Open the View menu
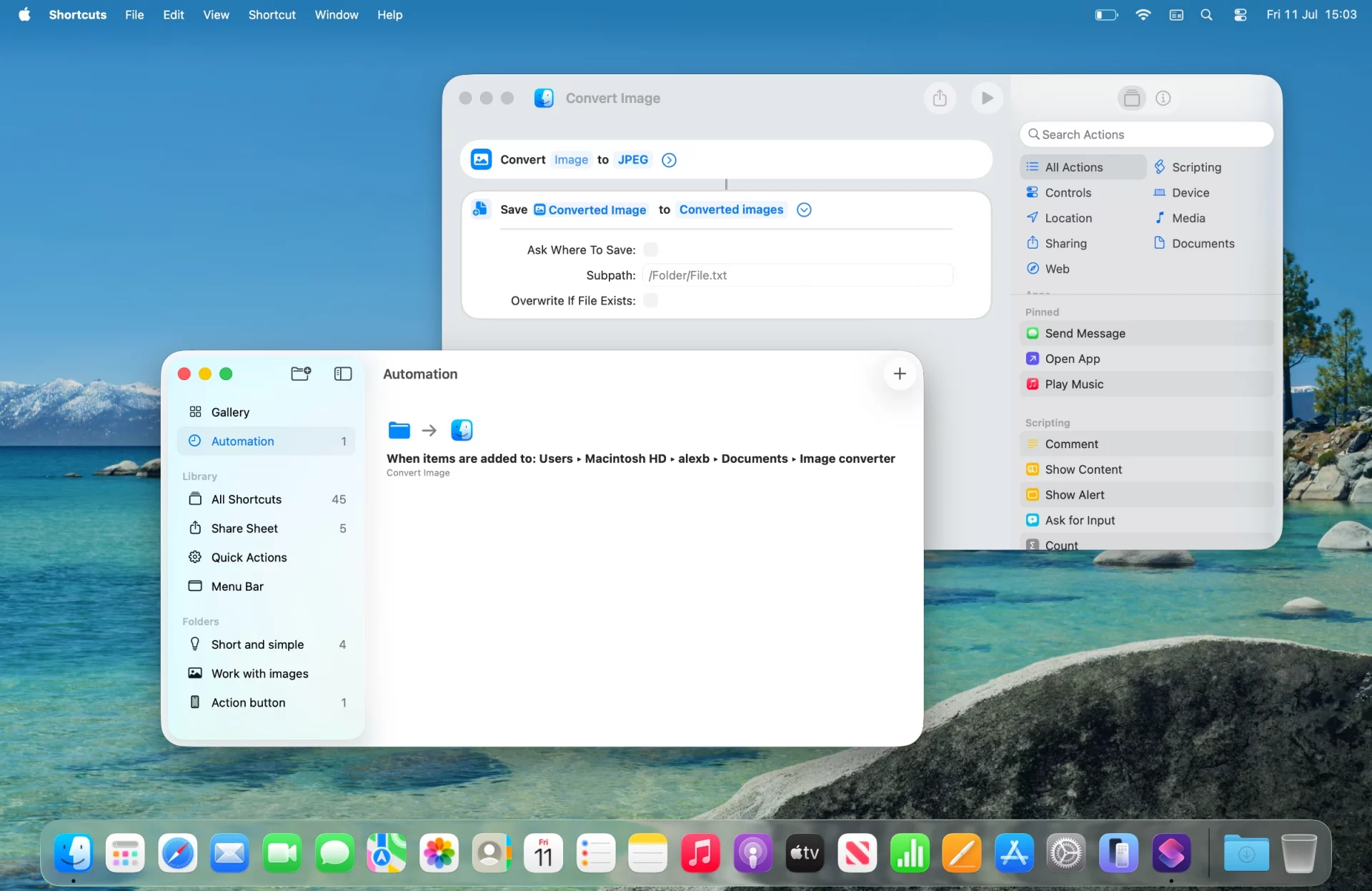1372x891 pixels. click(x=216, y=14)
